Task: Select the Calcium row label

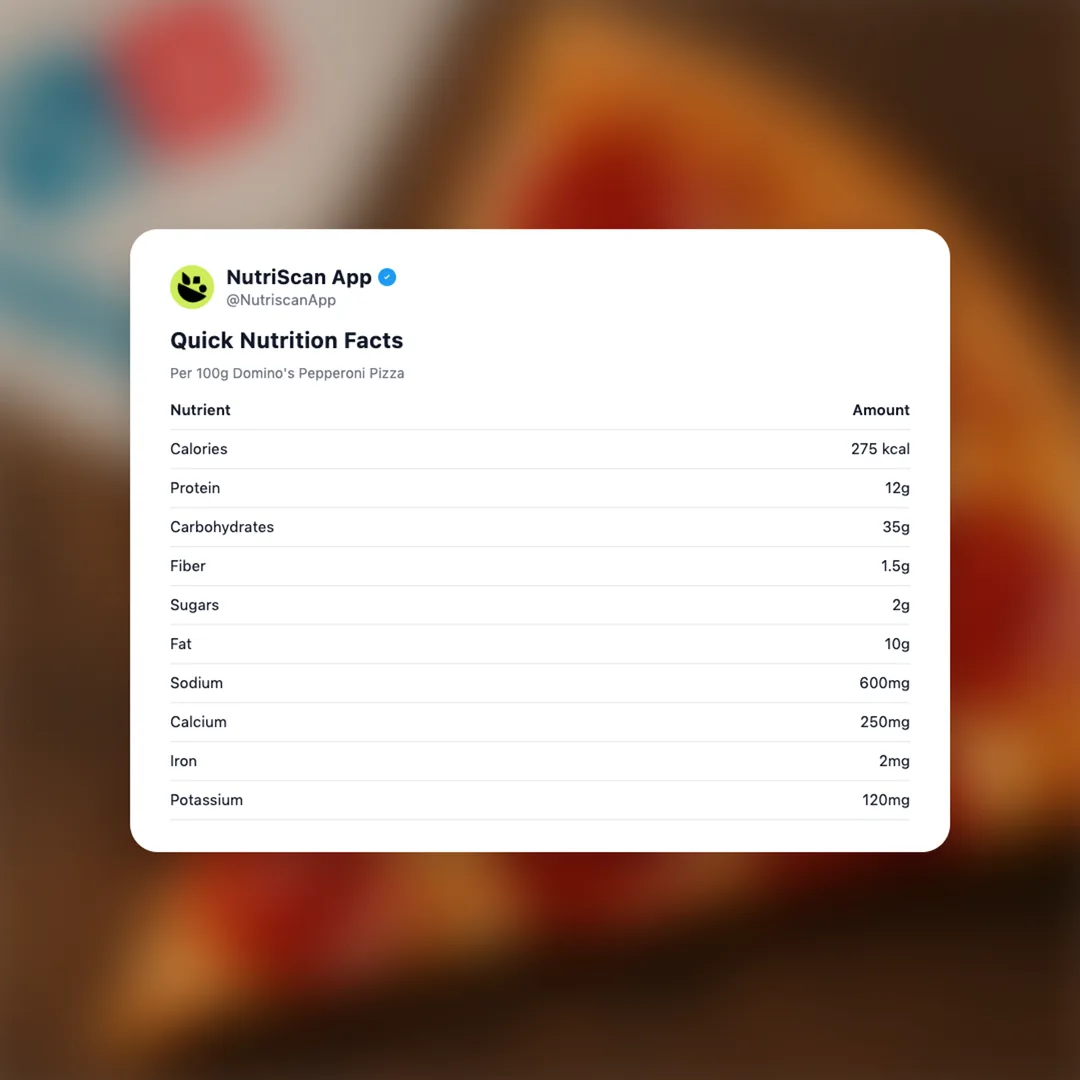Action: (198, 722)
